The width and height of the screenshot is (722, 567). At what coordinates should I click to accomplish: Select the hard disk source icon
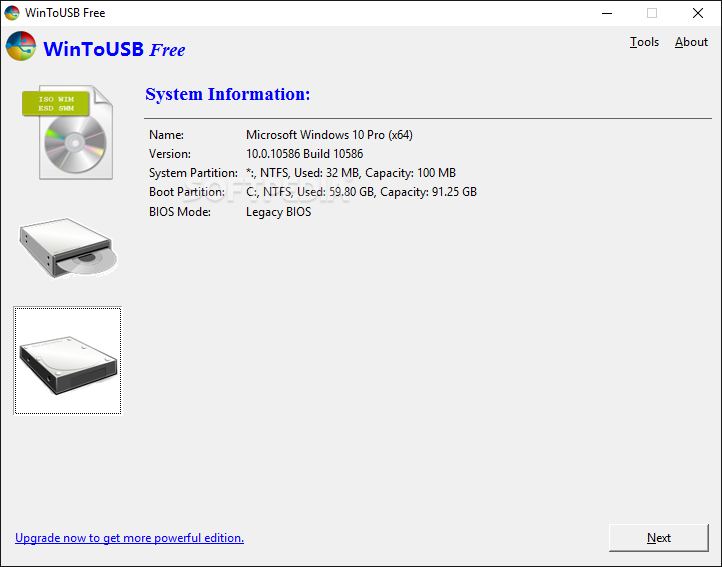68,361
